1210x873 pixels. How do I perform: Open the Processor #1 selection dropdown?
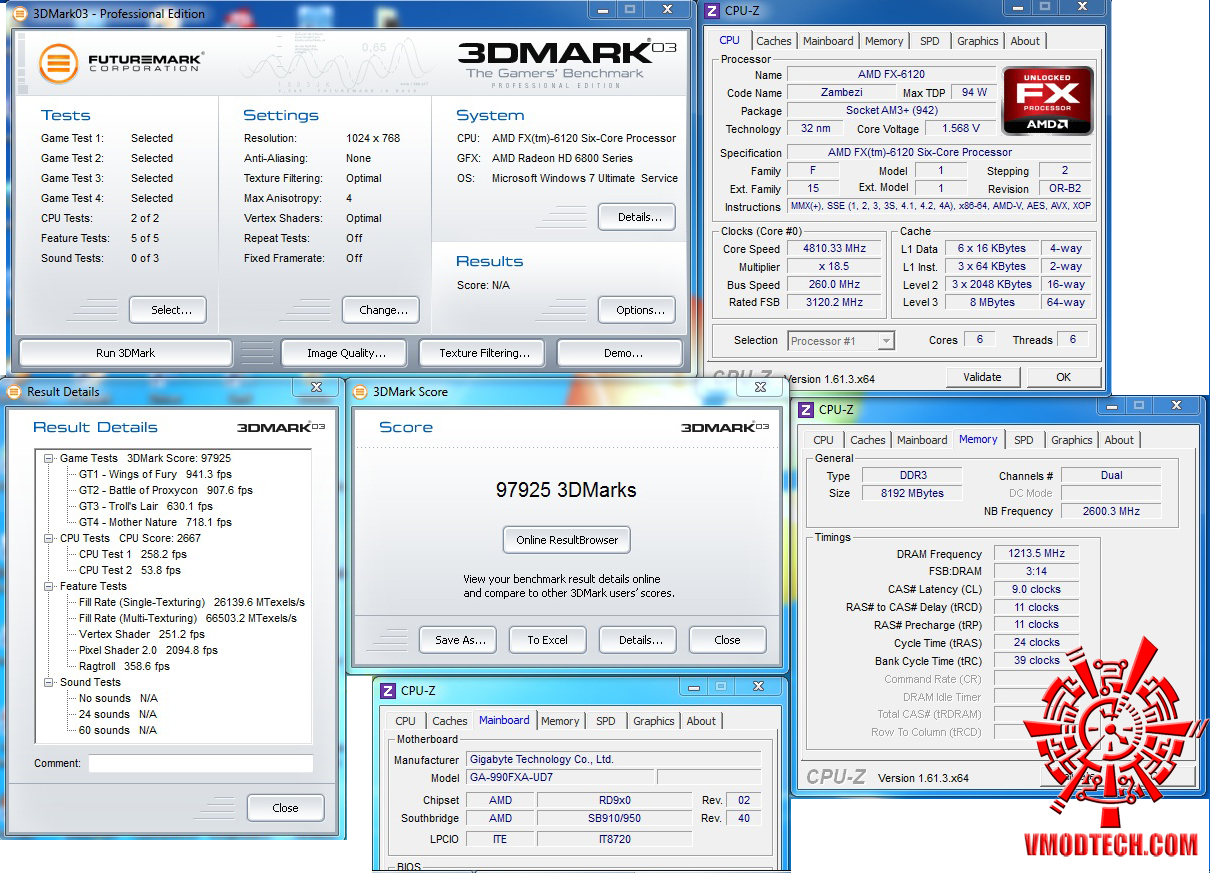885,341
